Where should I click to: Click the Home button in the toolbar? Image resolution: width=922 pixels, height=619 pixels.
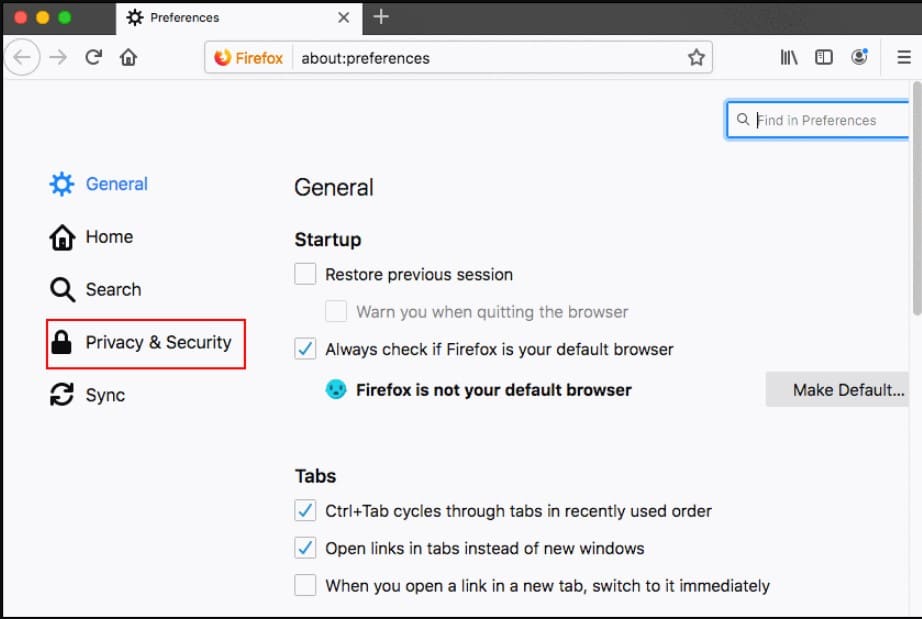pyautogui.click(x=128, y=57)
